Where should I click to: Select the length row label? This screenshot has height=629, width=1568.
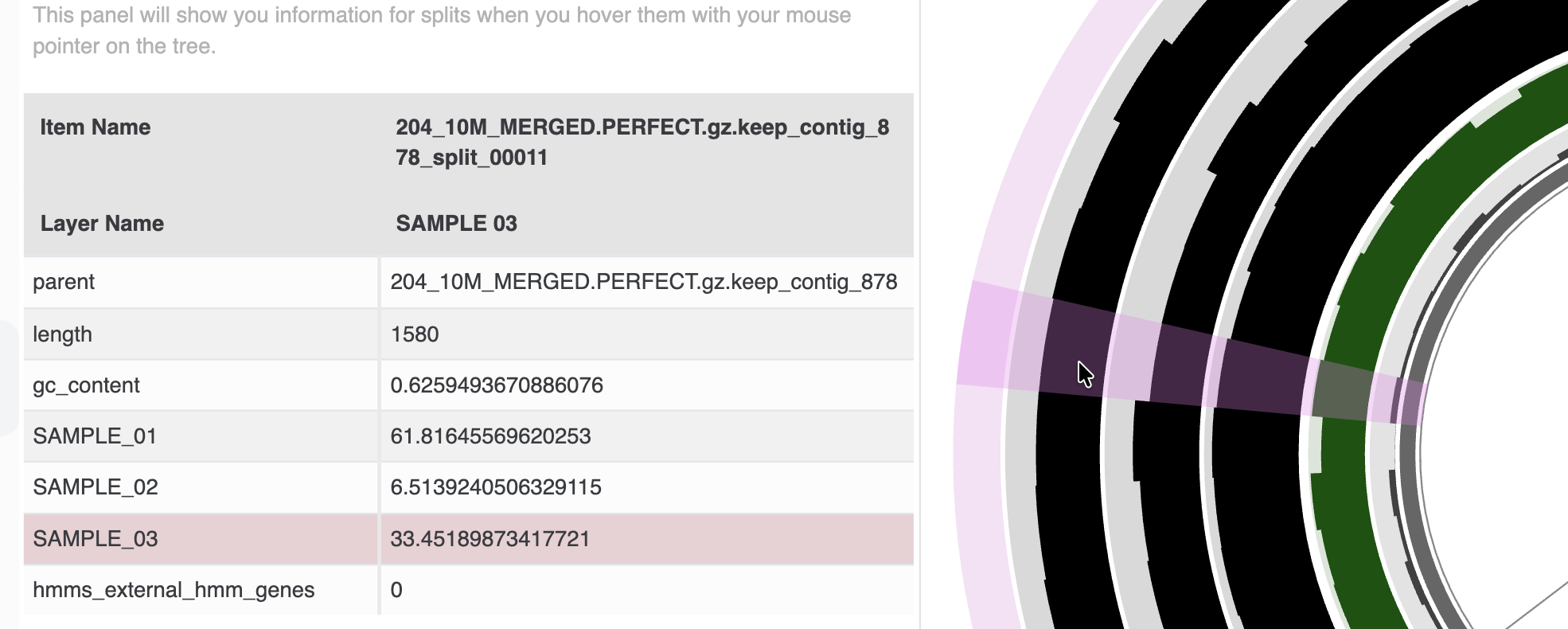(x=62, y=334)
